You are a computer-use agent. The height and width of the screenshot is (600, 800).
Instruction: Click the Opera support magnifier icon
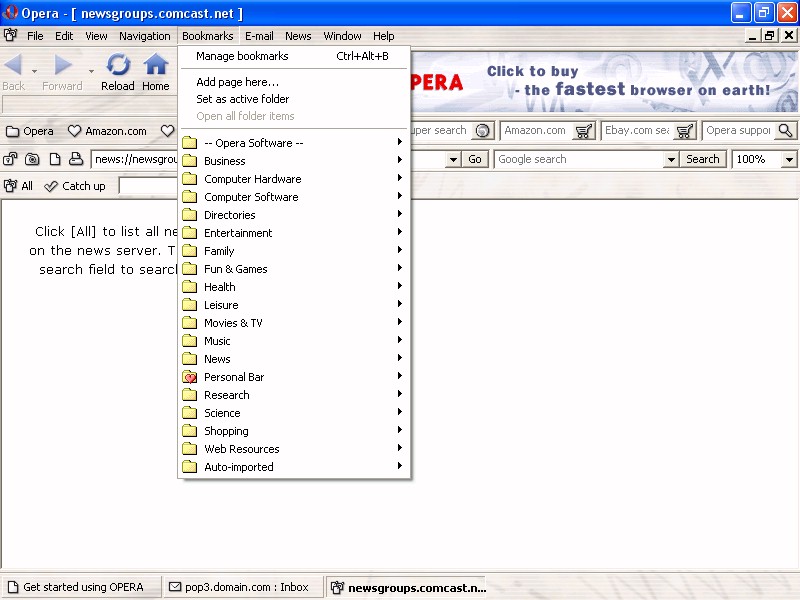785,131
